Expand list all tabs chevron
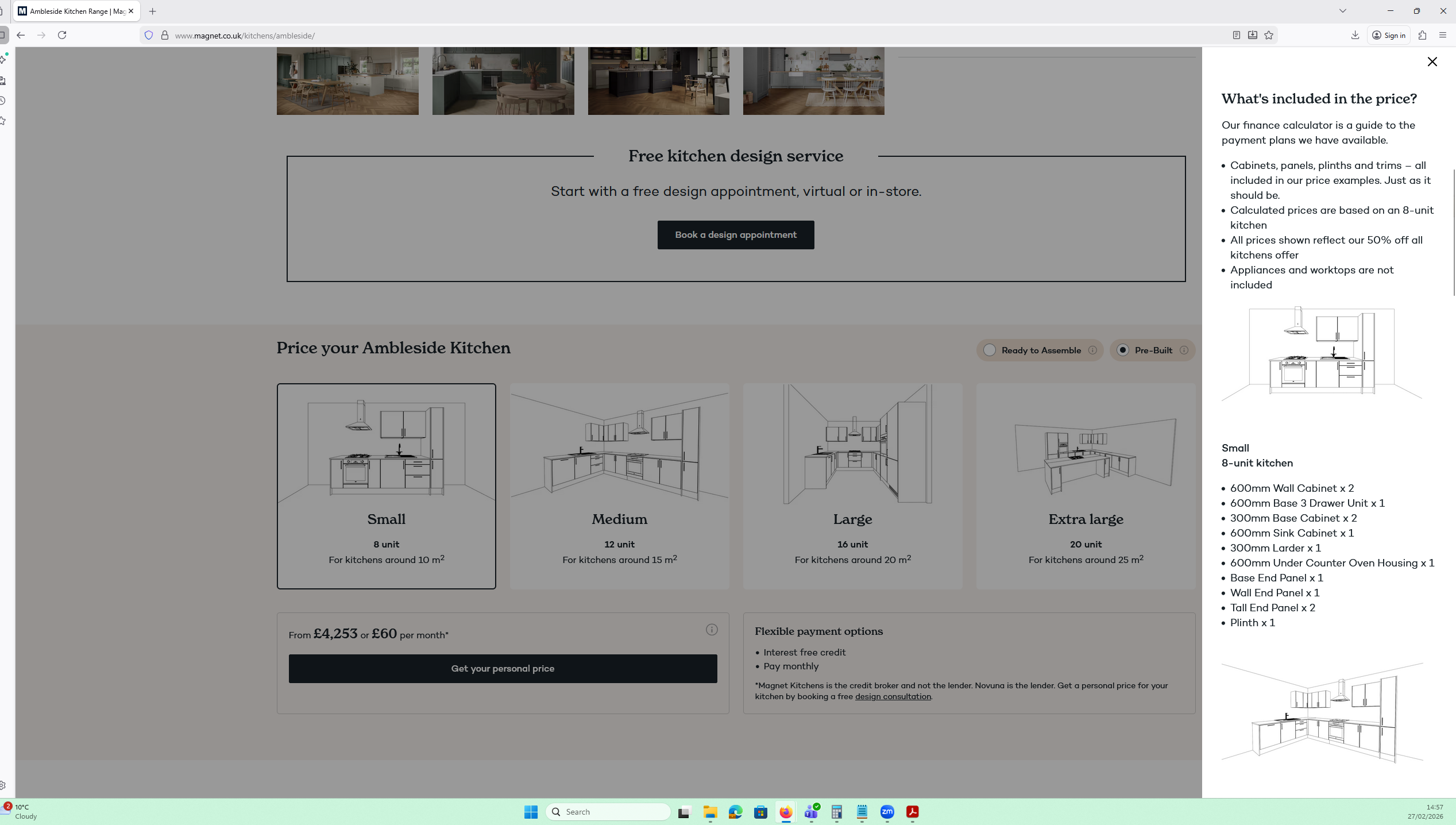The height and width of the screenshot is (825, 1456). point(1342,11)
